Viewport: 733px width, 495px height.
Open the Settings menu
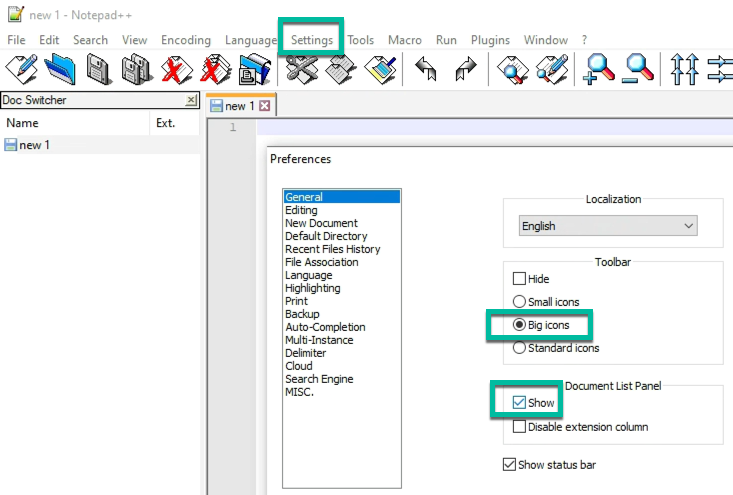point(313,40)
